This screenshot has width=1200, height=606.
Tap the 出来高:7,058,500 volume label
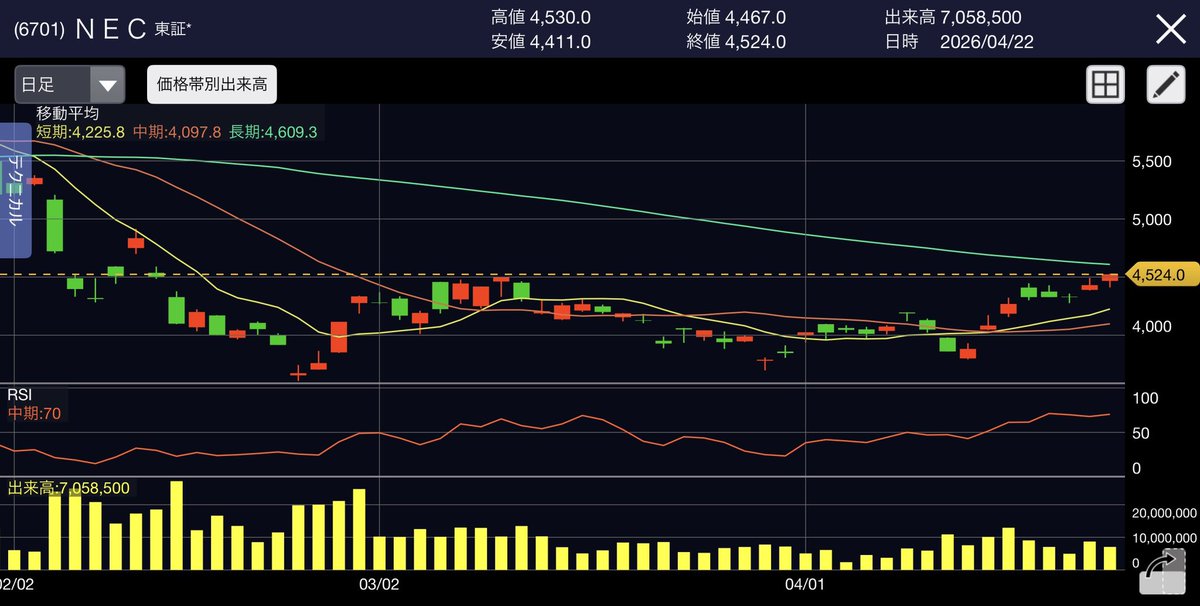pyautogui.click(x=68, y=488)
